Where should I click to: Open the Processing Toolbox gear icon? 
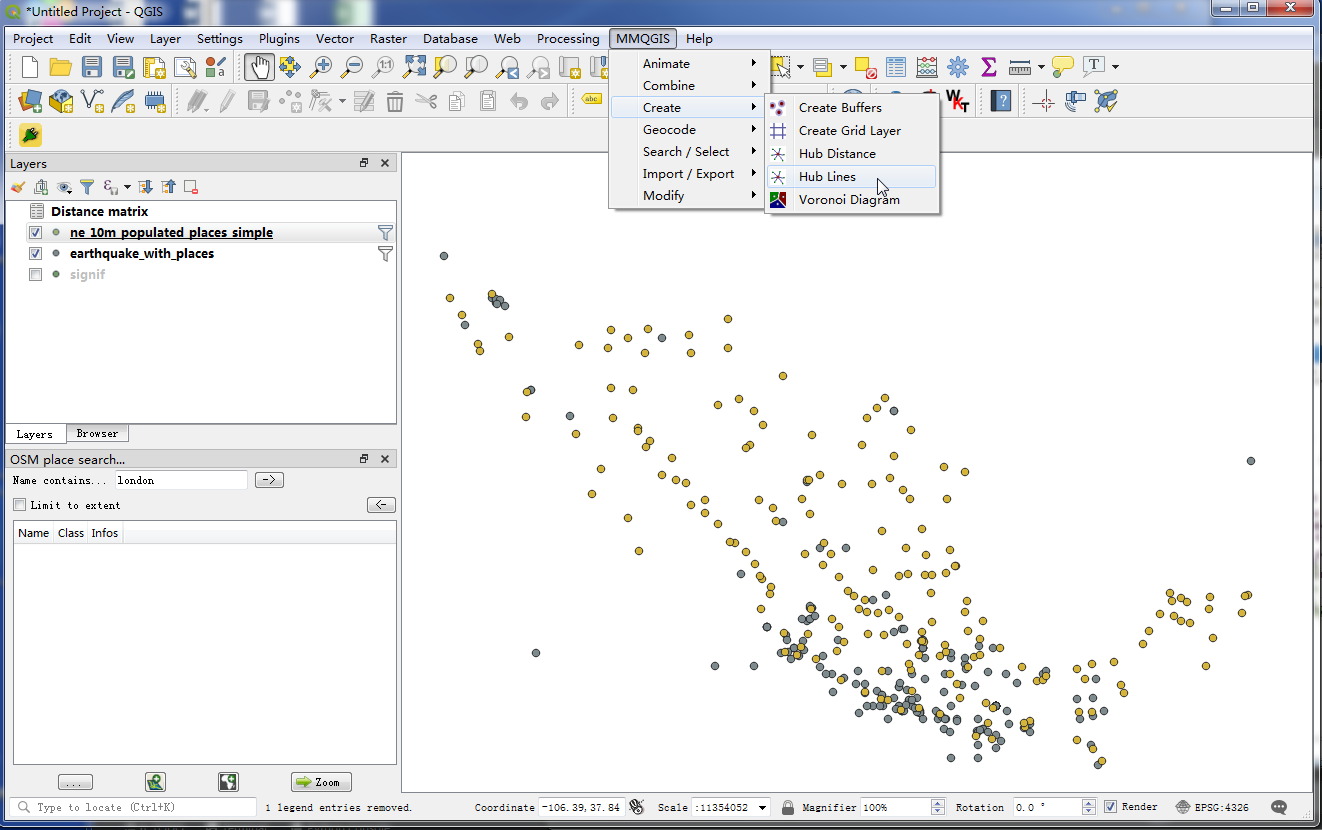tap(958, 67)
